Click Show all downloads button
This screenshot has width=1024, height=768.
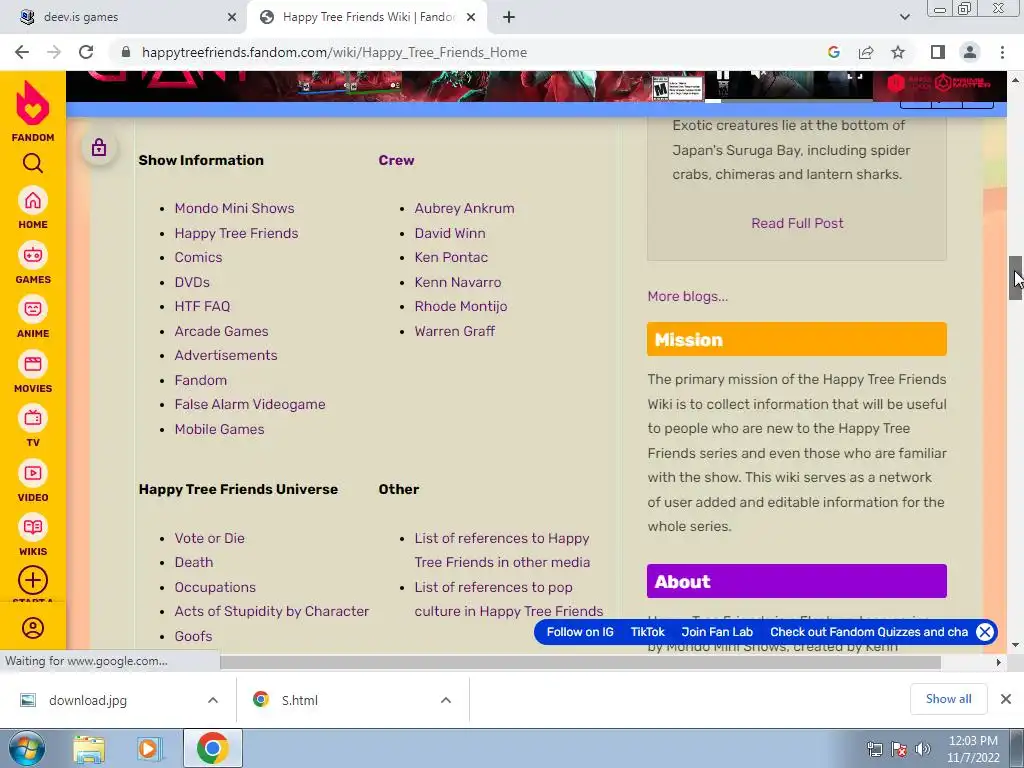coord(948,699)
